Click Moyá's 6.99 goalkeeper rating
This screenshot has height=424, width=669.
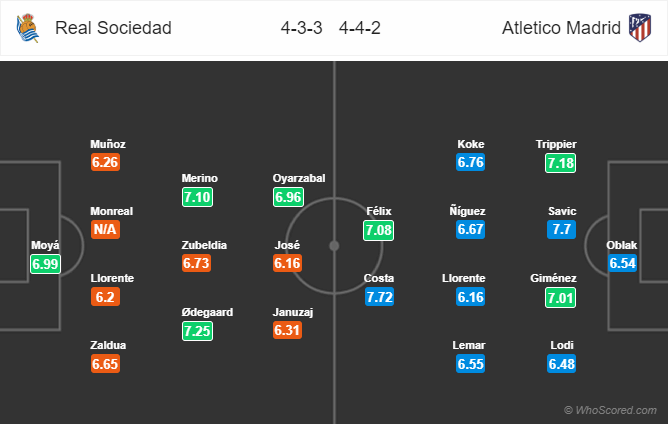click(46, 263)
